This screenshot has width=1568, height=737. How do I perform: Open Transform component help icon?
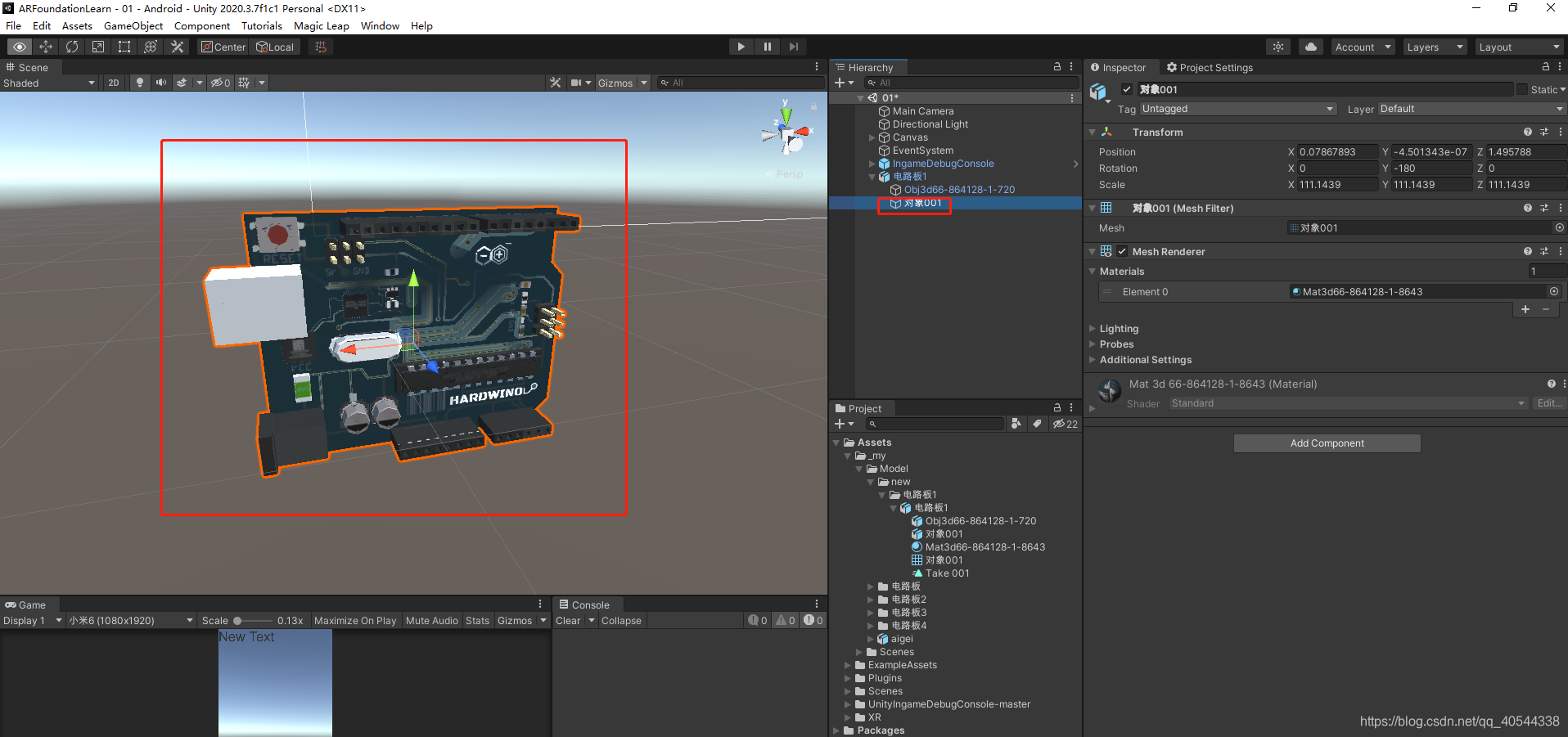click(1527, 132)
